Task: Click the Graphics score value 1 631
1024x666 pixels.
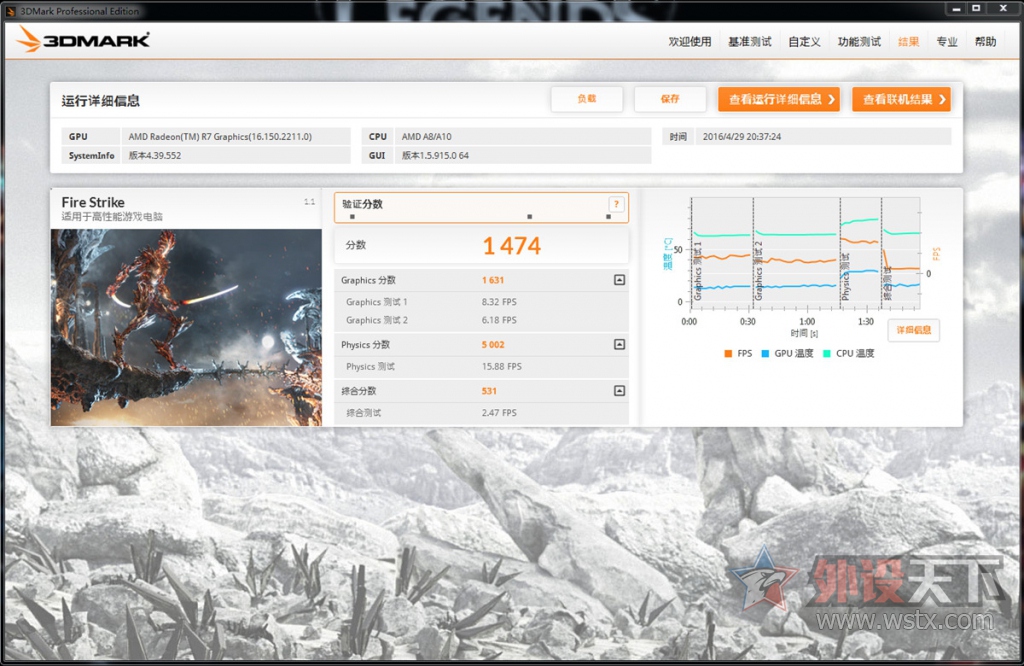Action: [x=493, y=280]
